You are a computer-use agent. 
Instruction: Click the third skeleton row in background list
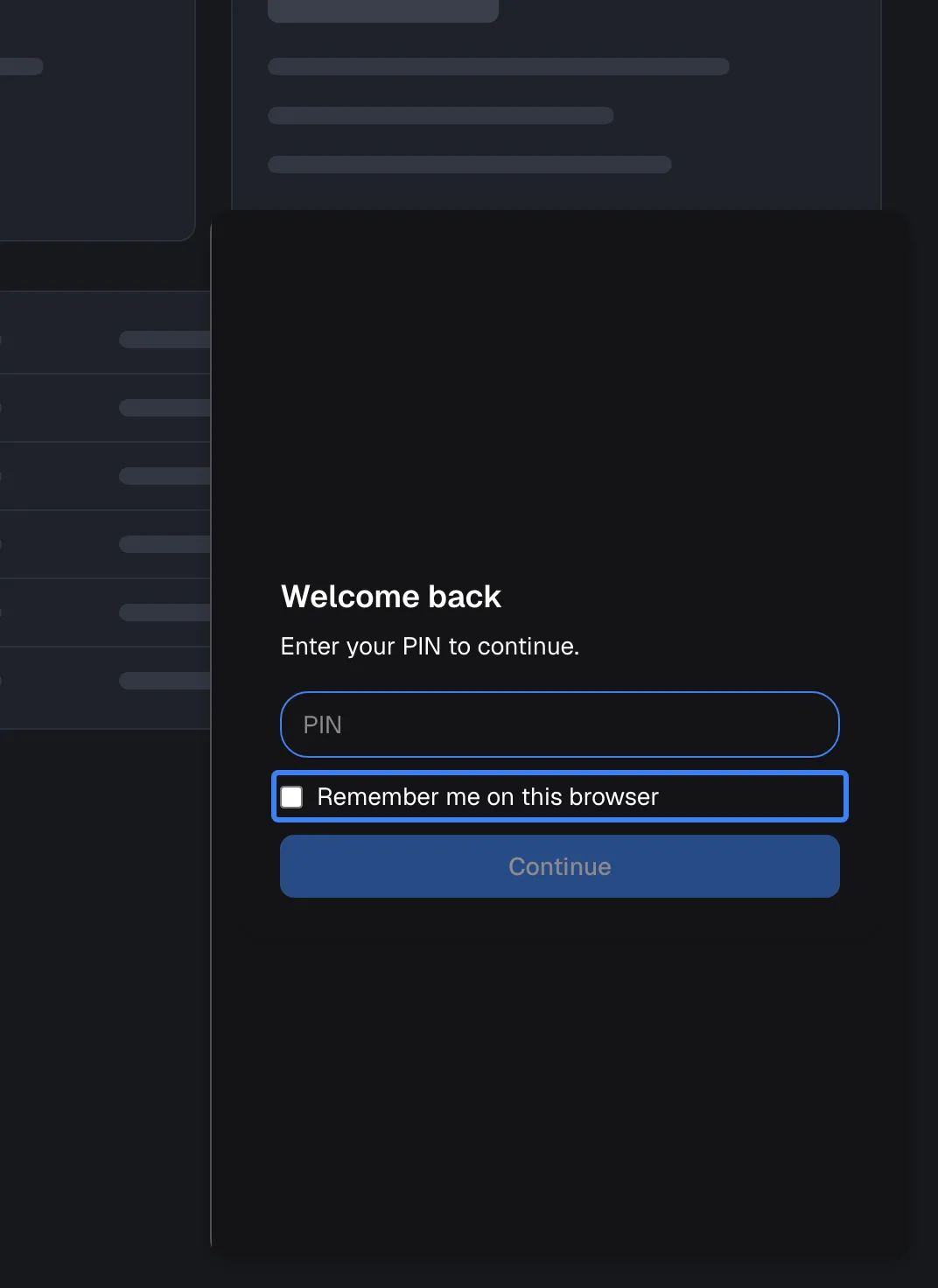(105, 476)
